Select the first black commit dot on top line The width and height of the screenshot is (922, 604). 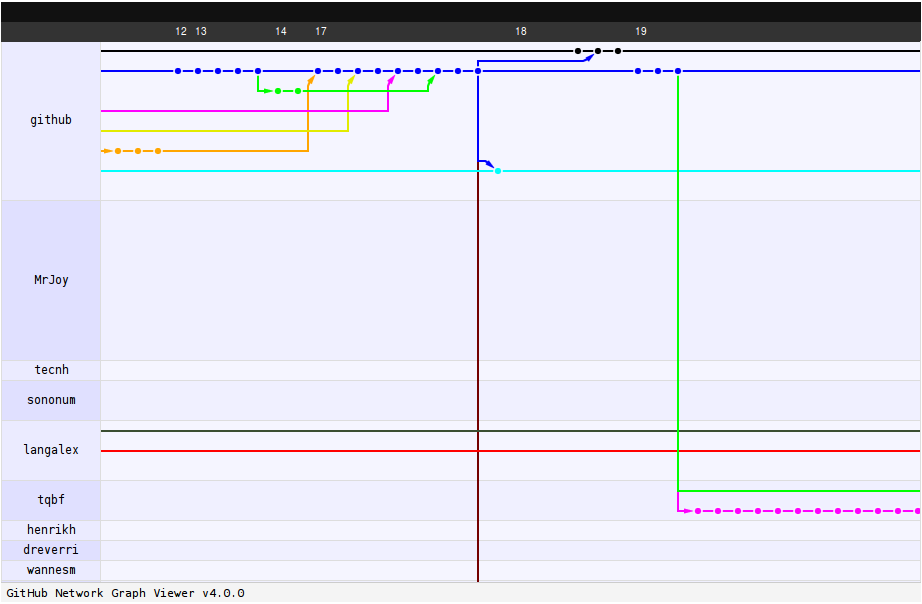[578, 51]
